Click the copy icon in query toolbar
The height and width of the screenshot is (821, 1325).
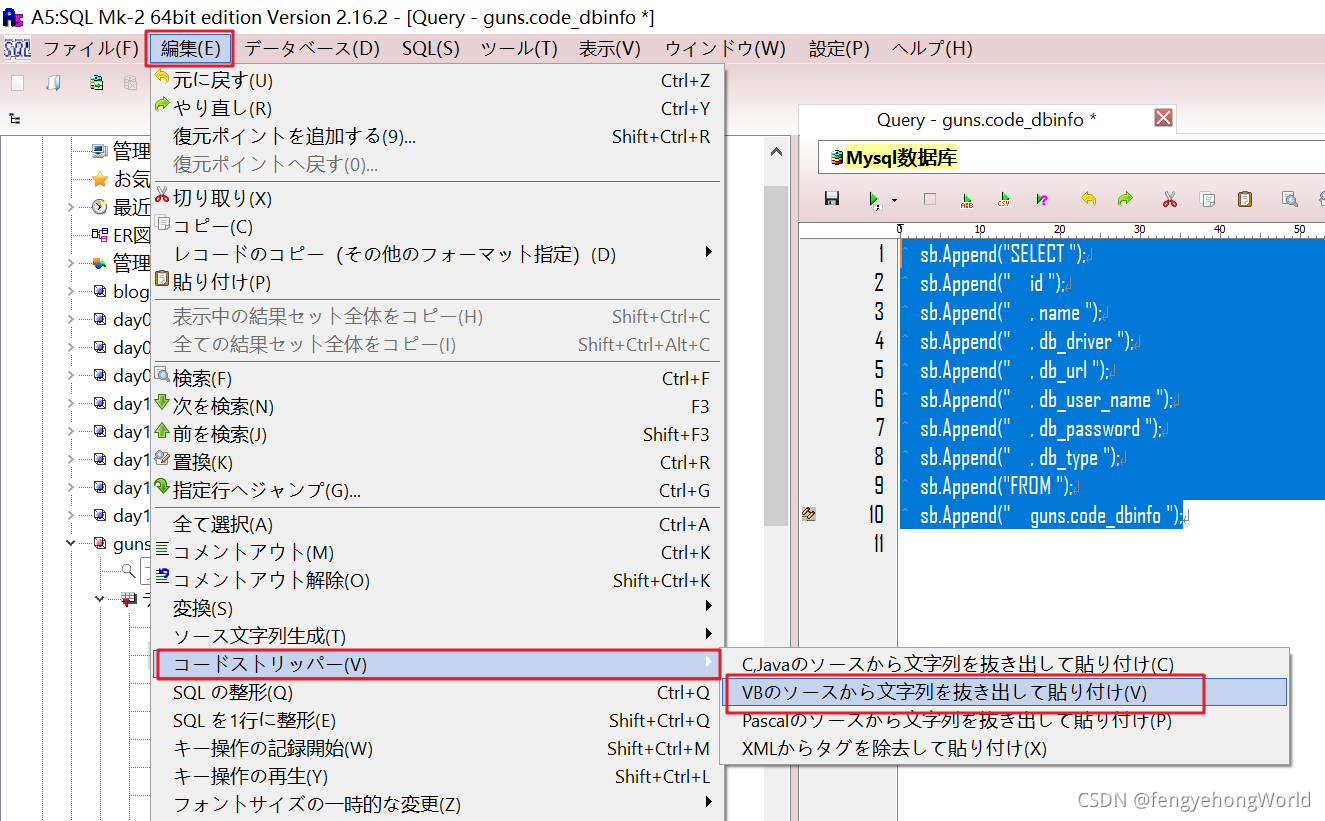(x=1207, y=199)
